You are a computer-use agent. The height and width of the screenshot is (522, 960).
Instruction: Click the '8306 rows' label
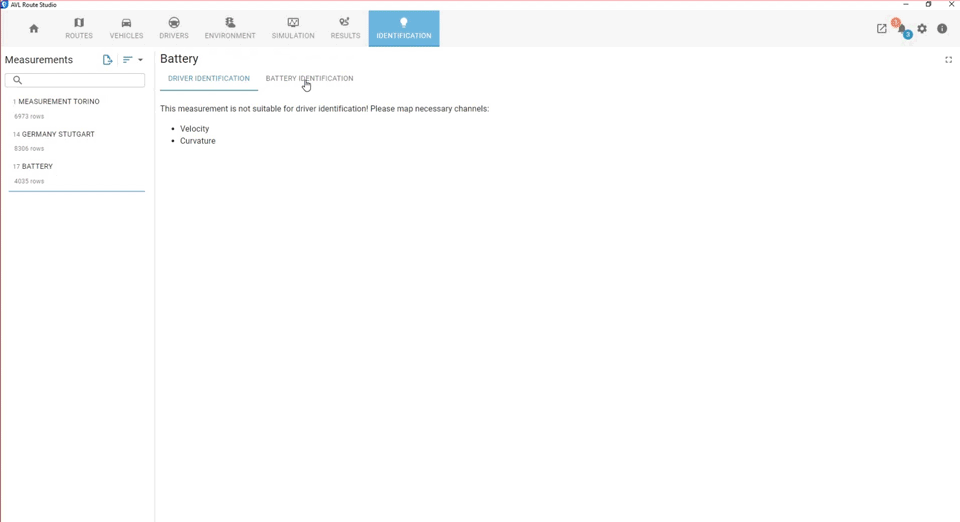pyautogui.click(x=29, y=149)
